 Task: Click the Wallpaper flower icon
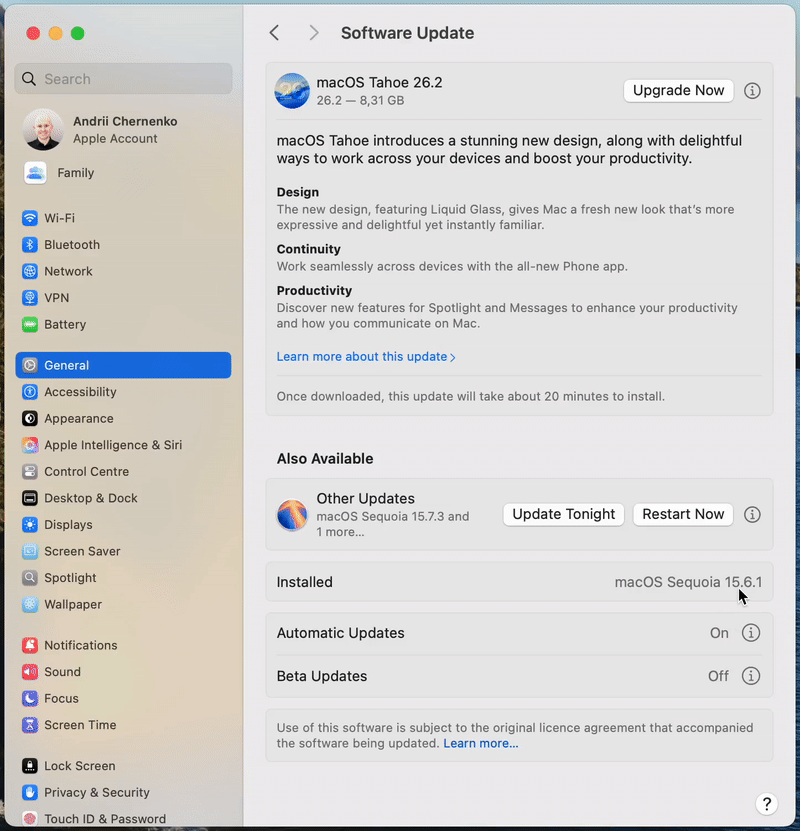point(30,604)
